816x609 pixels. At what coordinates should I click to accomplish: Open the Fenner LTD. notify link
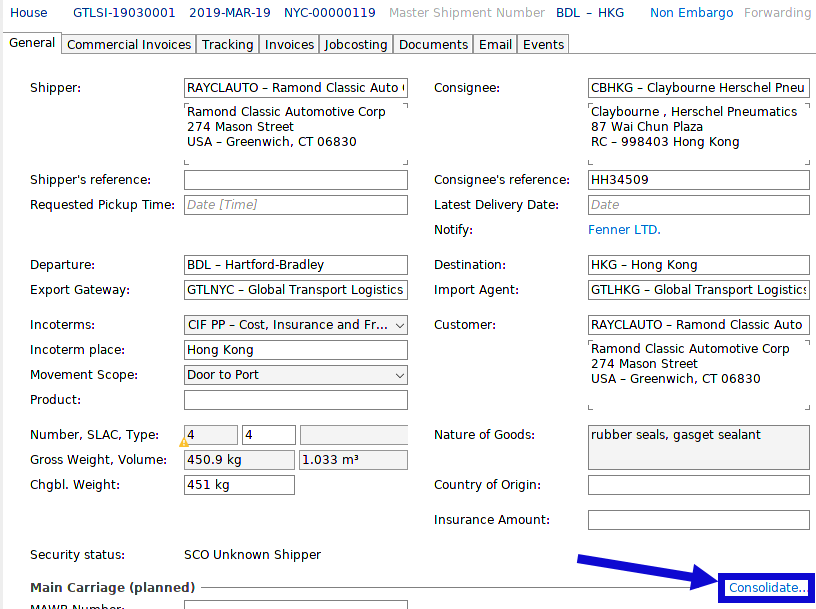624,229
